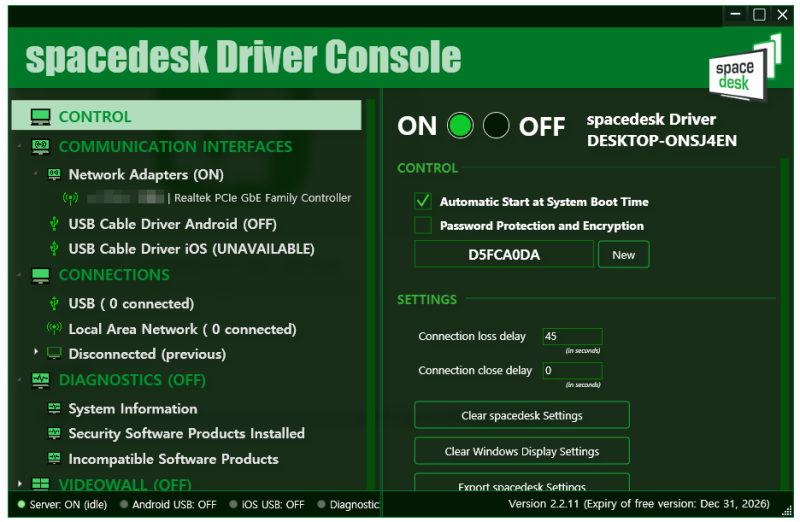Select USB ( 0 connected) row
Screen dimensions: 800x522
[131, 304]
